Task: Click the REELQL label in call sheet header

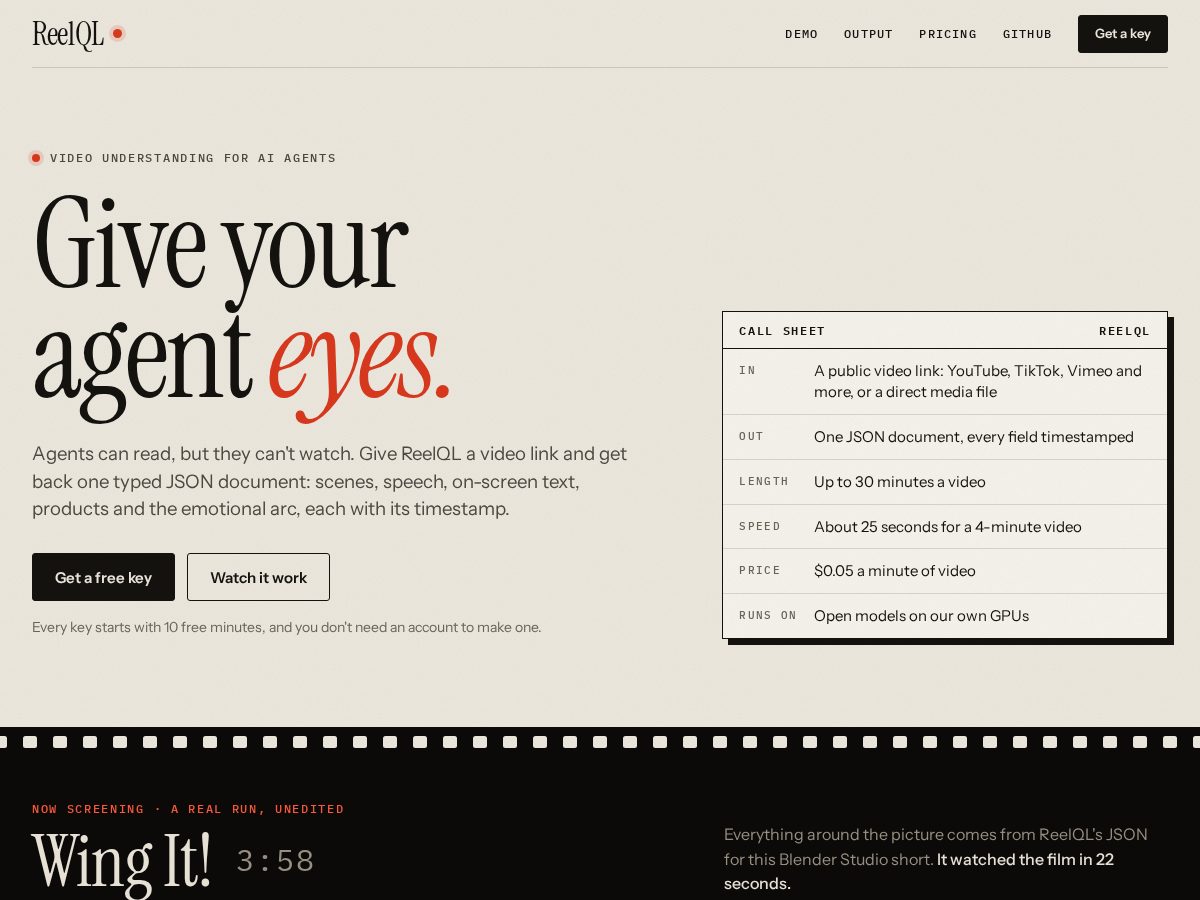Action: 1124,331
